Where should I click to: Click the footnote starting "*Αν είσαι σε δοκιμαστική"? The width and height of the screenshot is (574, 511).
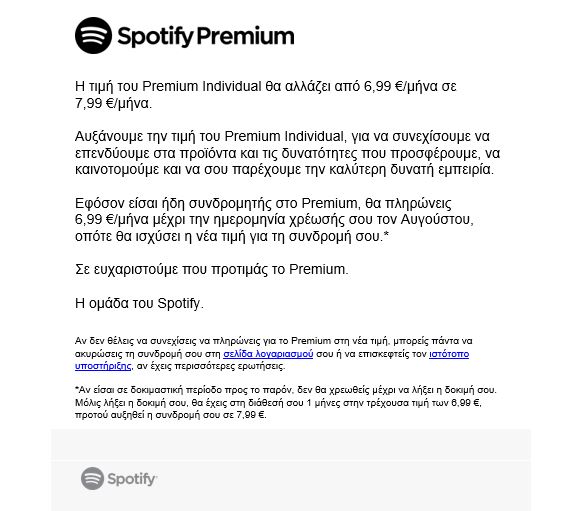[x=286, y=402]
